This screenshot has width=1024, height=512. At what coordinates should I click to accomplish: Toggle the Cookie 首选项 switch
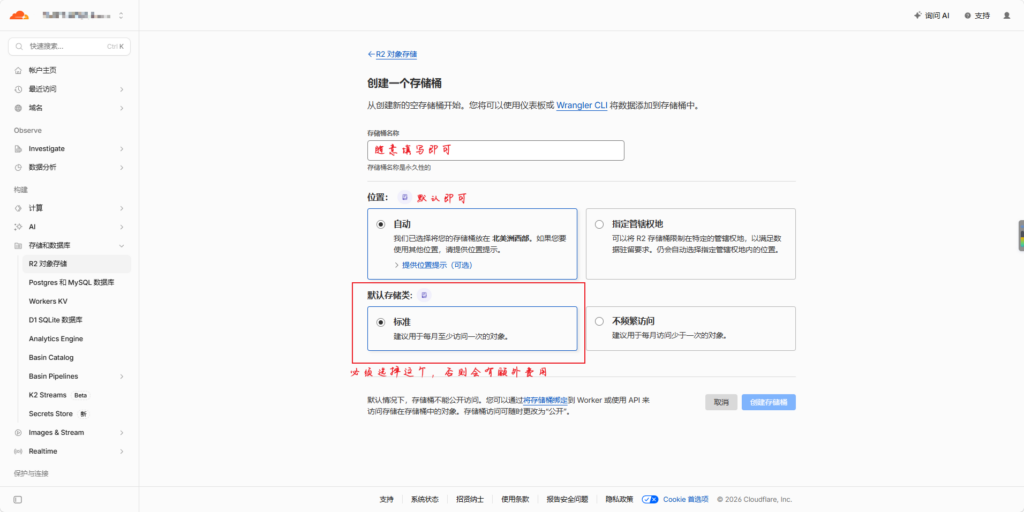tap(650, 499)
